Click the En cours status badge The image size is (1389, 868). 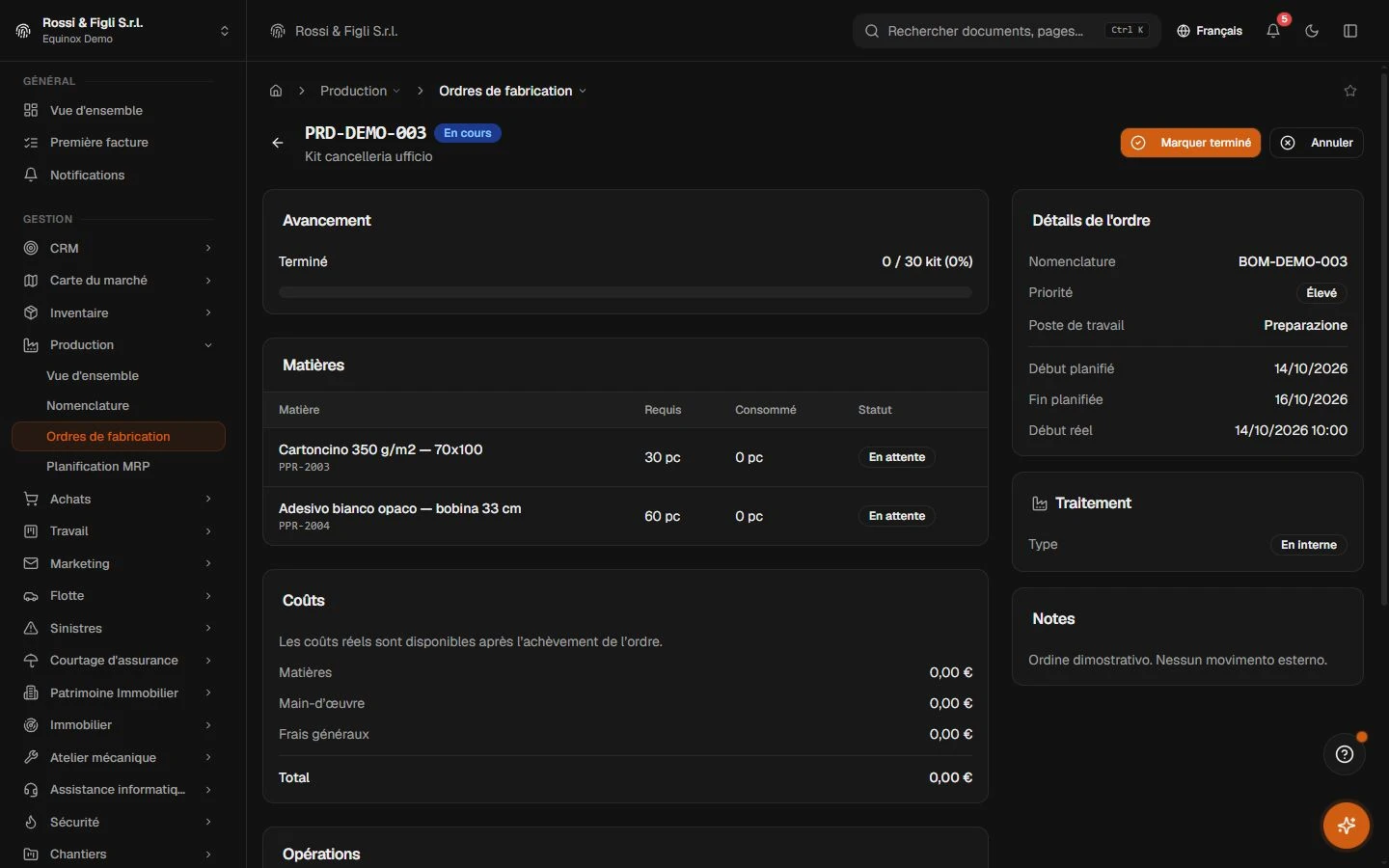tap(468, 133)
